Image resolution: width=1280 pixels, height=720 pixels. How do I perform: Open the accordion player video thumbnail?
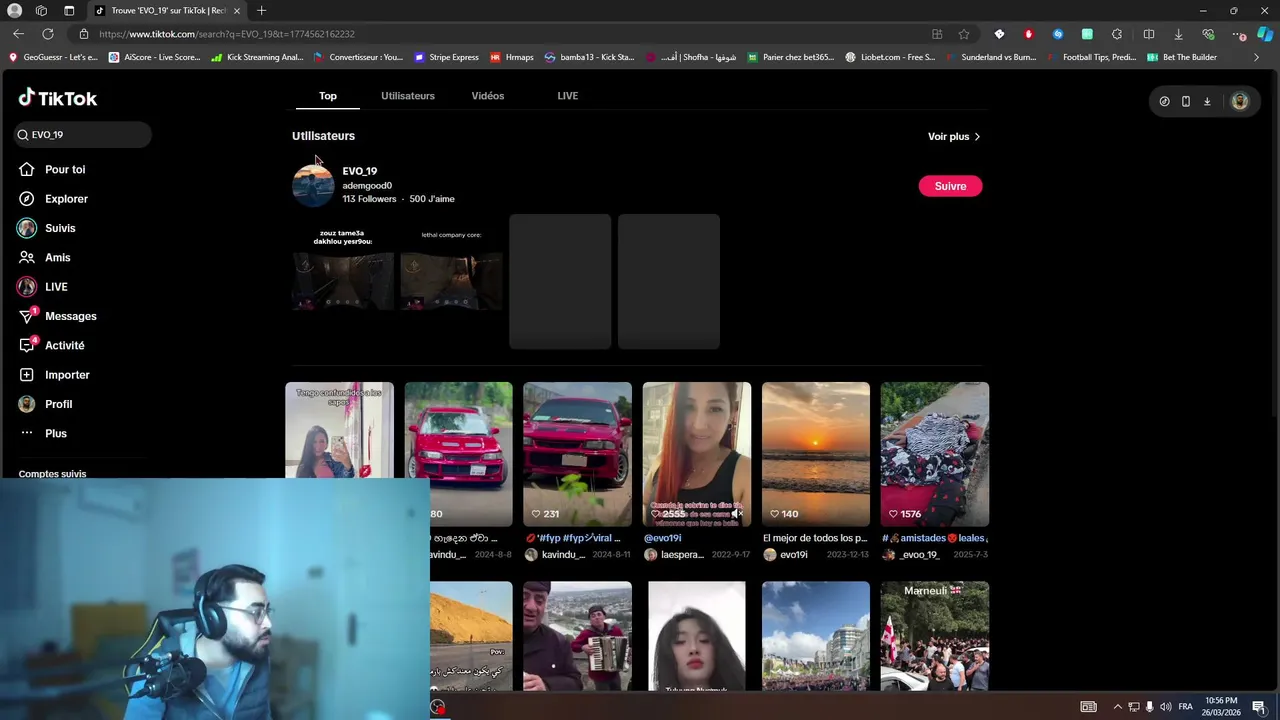(x=577, y=636)
